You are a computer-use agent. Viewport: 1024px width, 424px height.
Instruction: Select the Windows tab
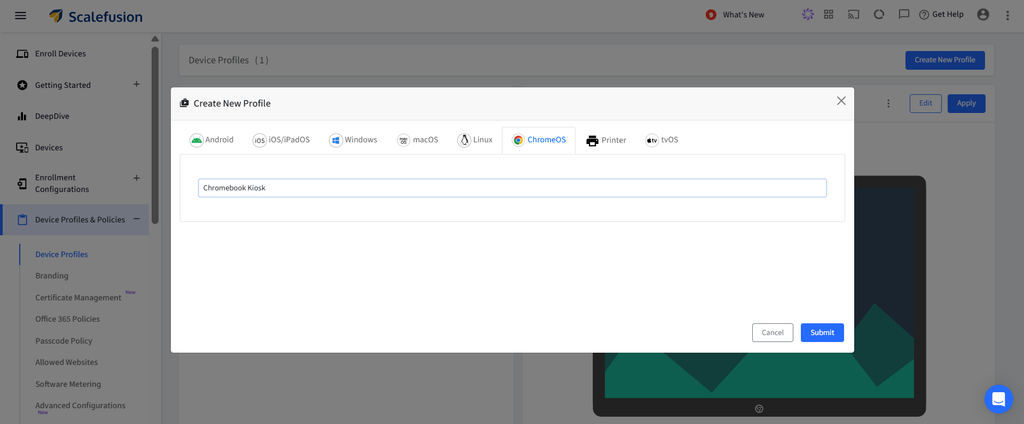point(353,140)
